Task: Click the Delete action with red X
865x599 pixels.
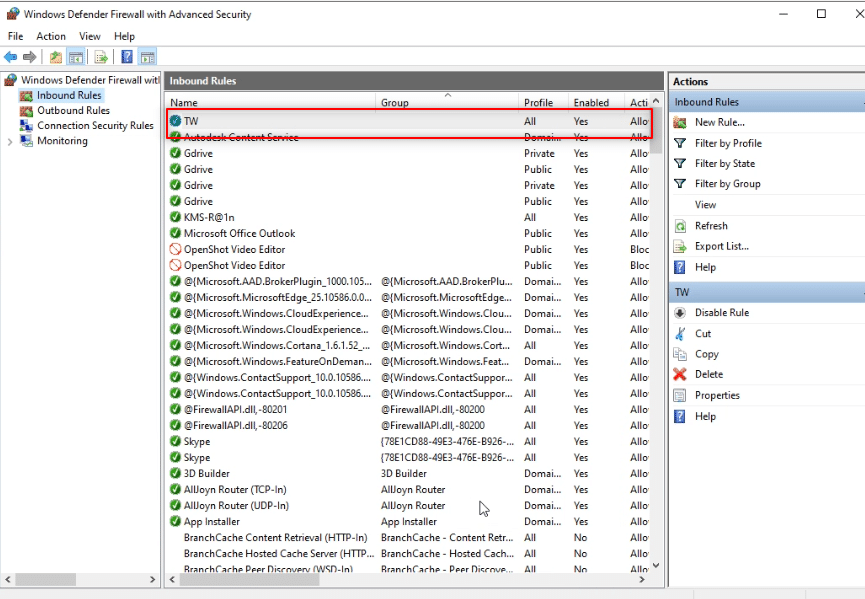Action: pos(709,375)
